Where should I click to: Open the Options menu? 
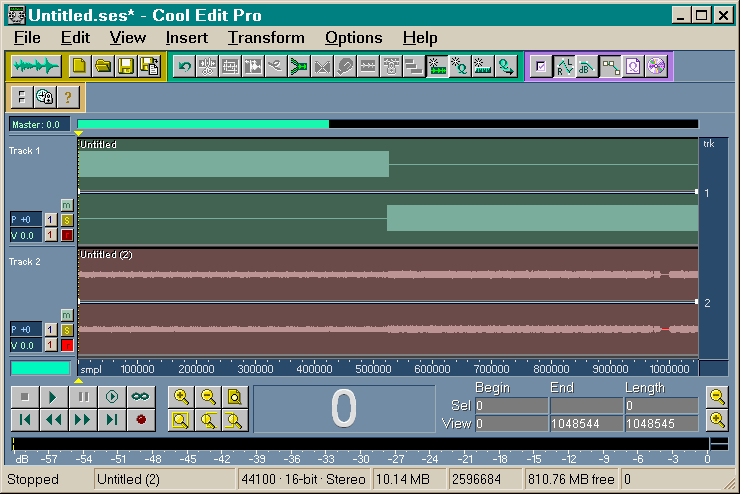(353, 38)
